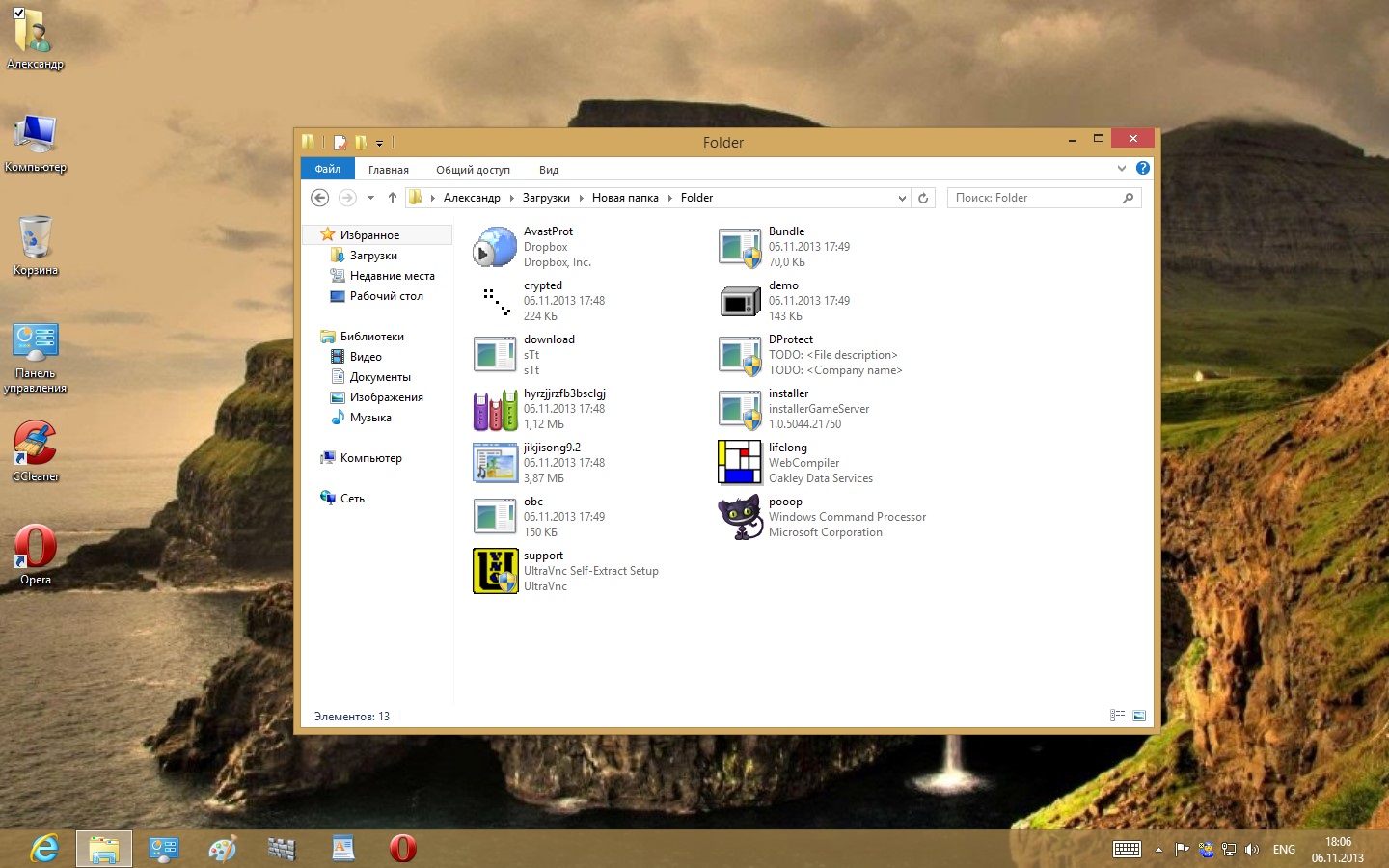
Task: Open the recent locations dropdown arrow
Action: (370, 198)
